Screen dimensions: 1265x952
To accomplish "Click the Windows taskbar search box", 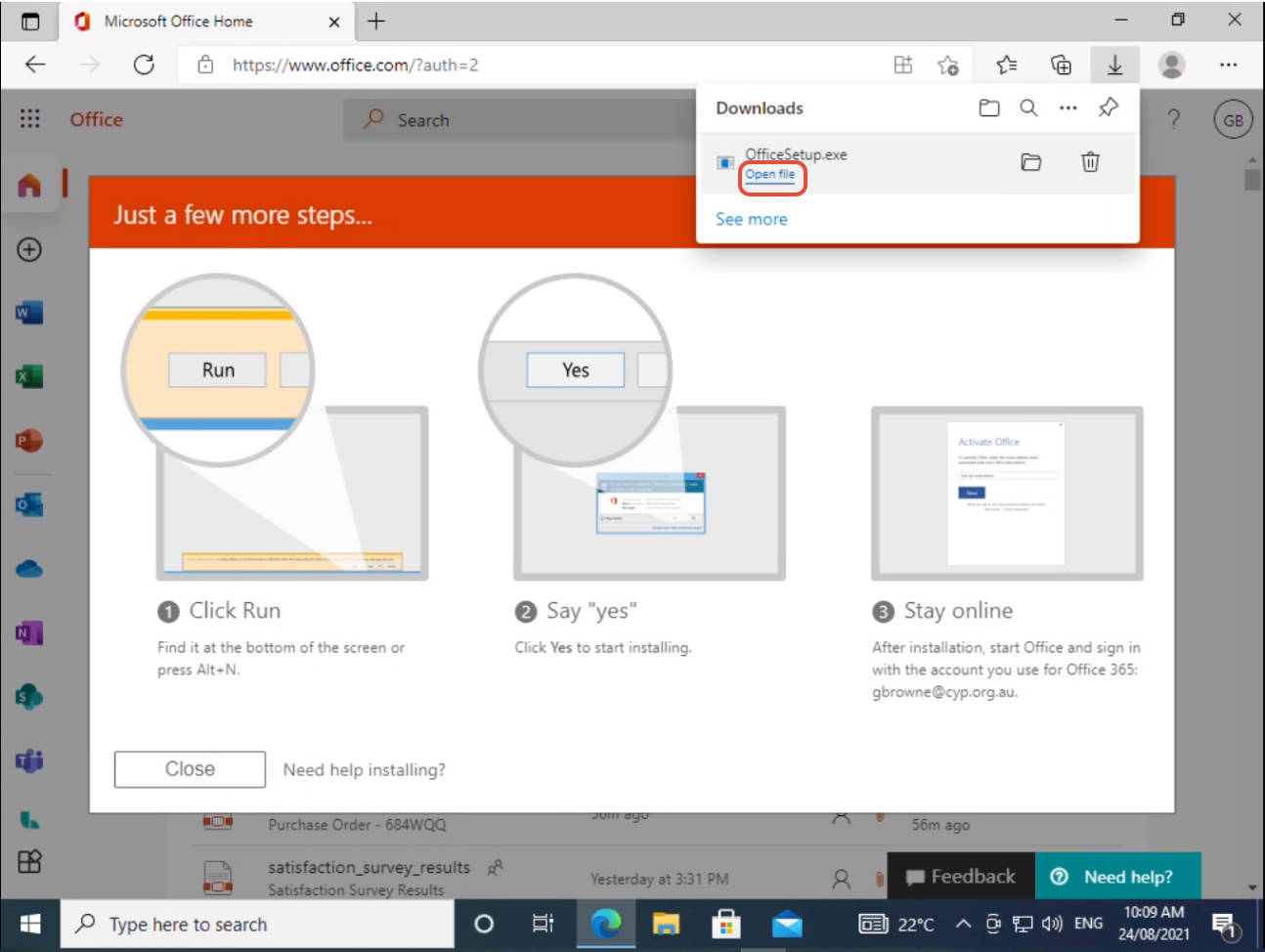I will coord(258,924).
